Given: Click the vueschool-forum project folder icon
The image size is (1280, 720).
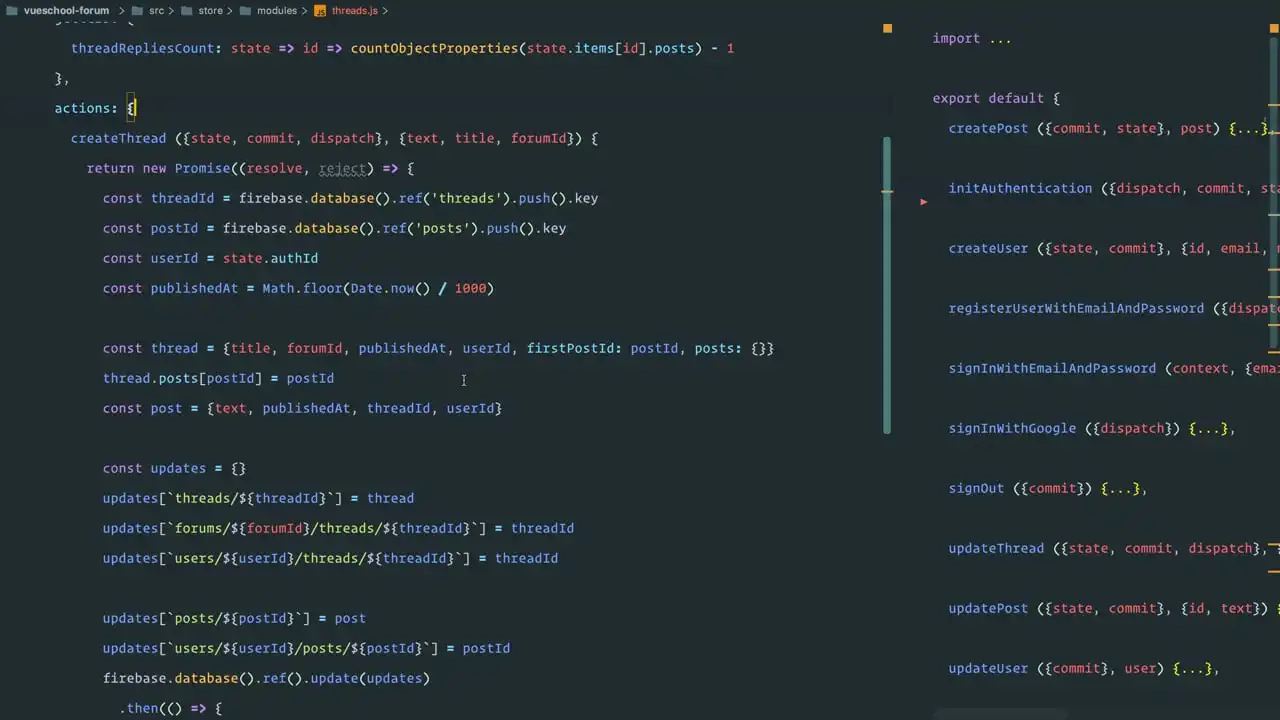Looking at the screenshot, I should tap(10, 10).
